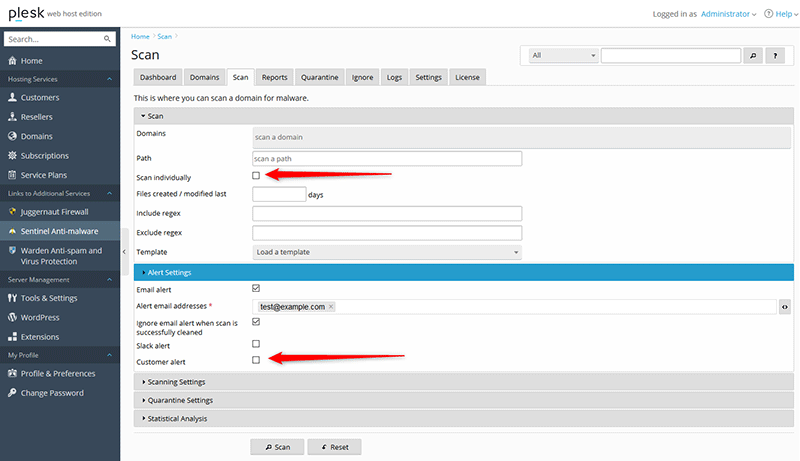Expand the Quarantine Settings section
Image resolution: width=800 pixels, height=461 pixels.
464,400
